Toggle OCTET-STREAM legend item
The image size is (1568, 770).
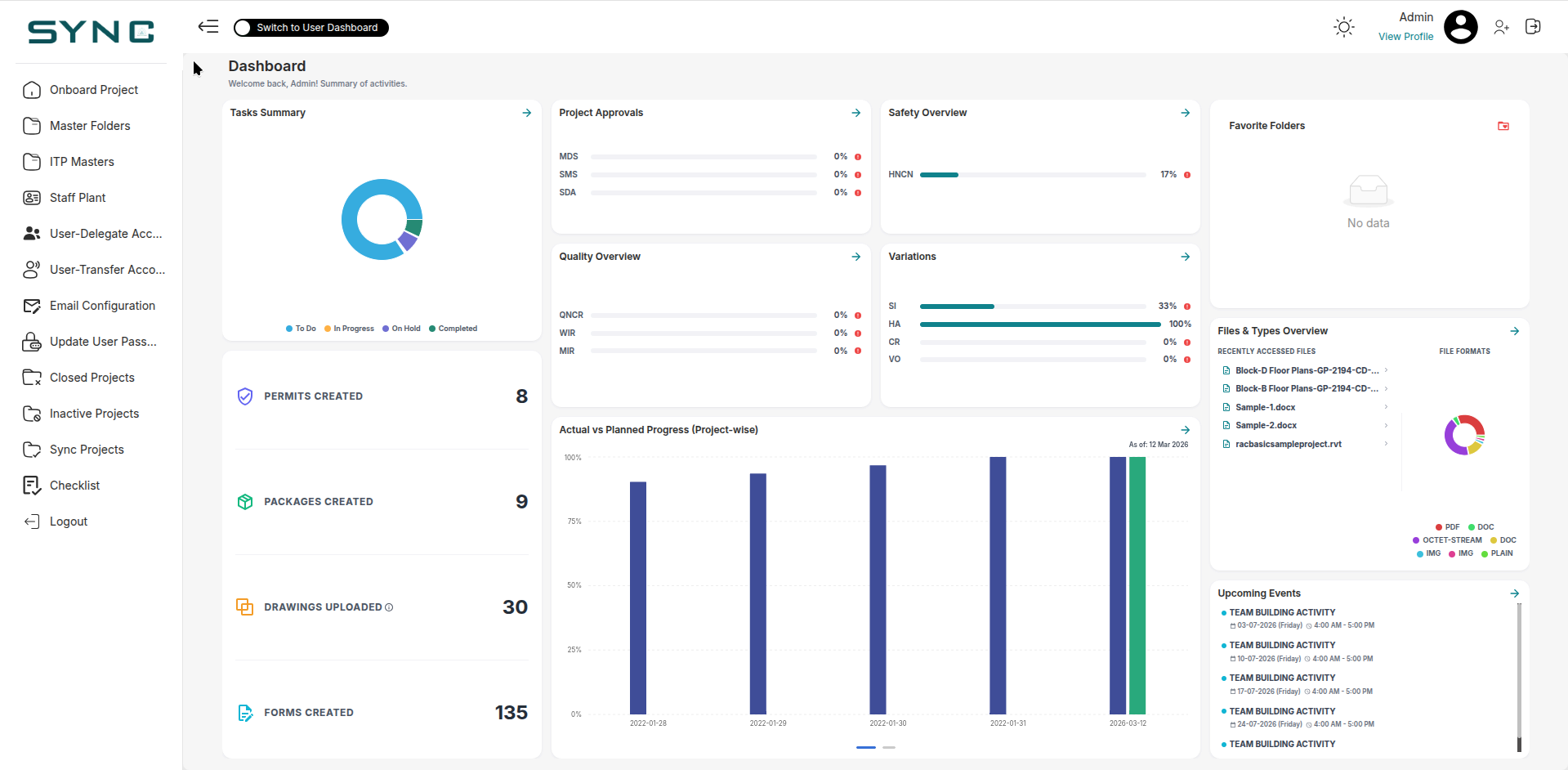(1447, 540)
